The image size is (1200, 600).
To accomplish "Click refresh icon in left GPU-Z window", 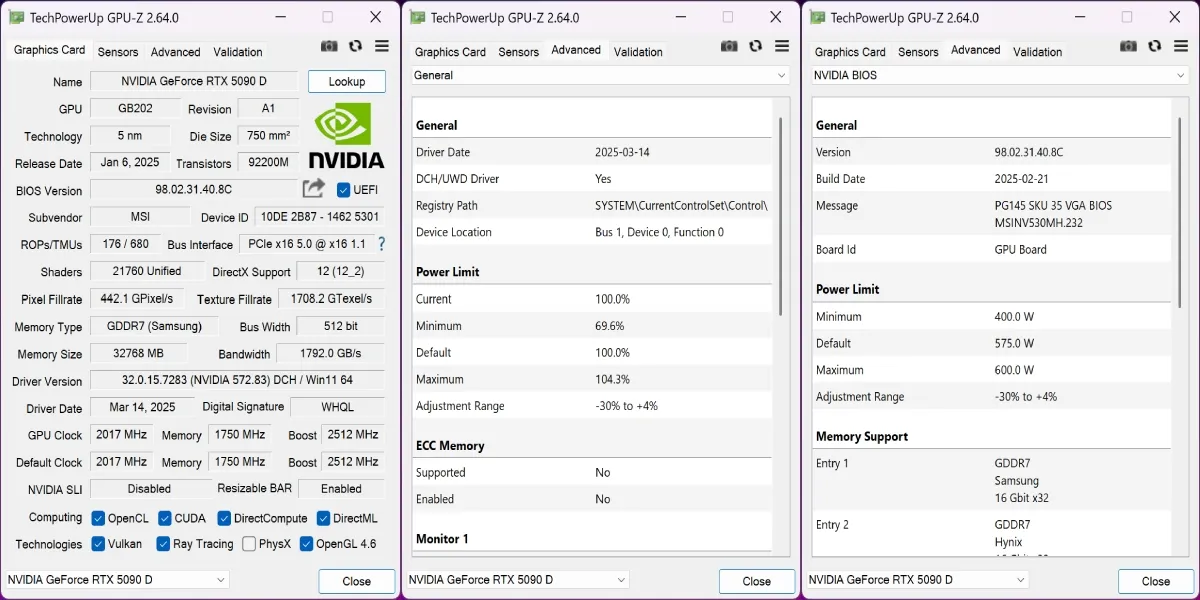I will [x=355, y=46].
